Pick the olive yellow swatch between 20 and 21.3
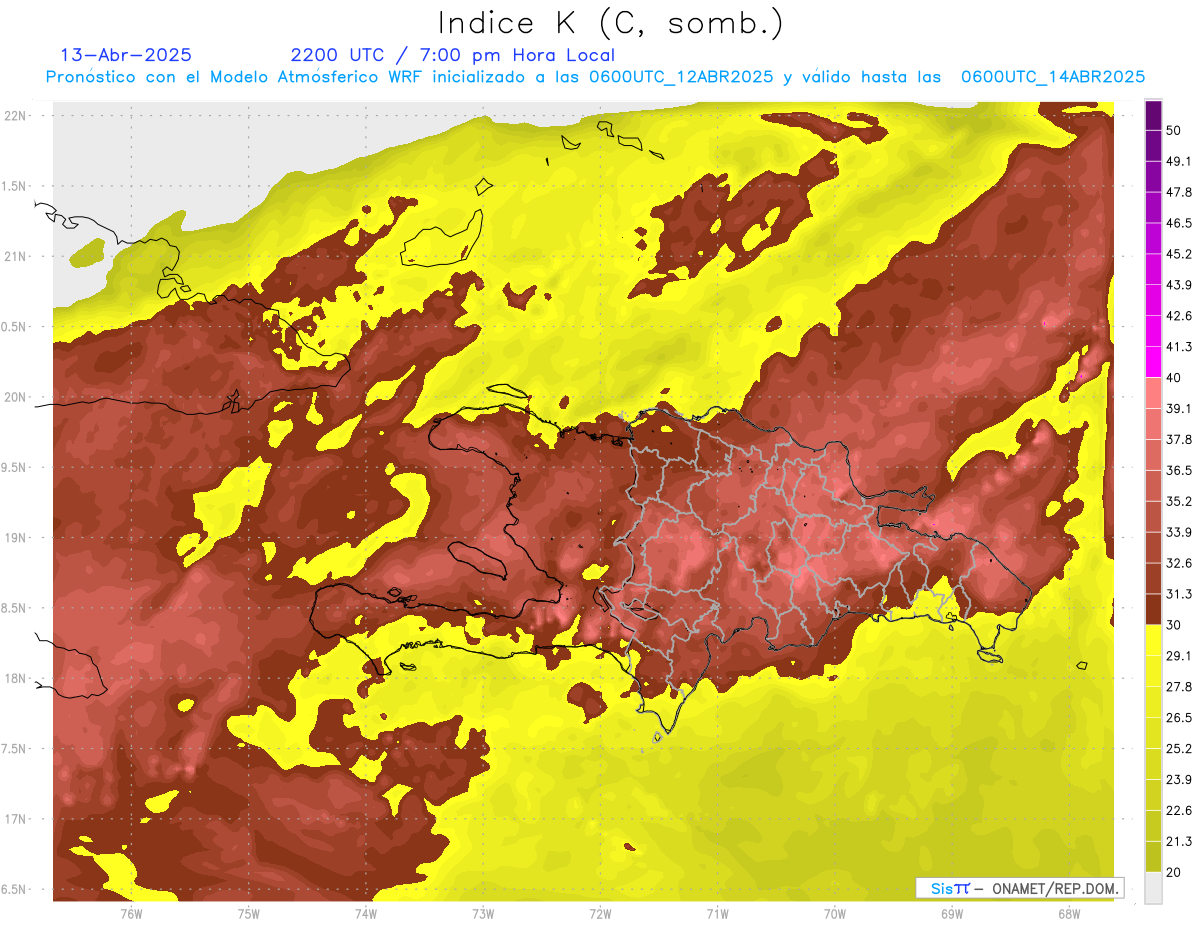Viewport: 1200px width, 927px height. [x=1153, y=857]
